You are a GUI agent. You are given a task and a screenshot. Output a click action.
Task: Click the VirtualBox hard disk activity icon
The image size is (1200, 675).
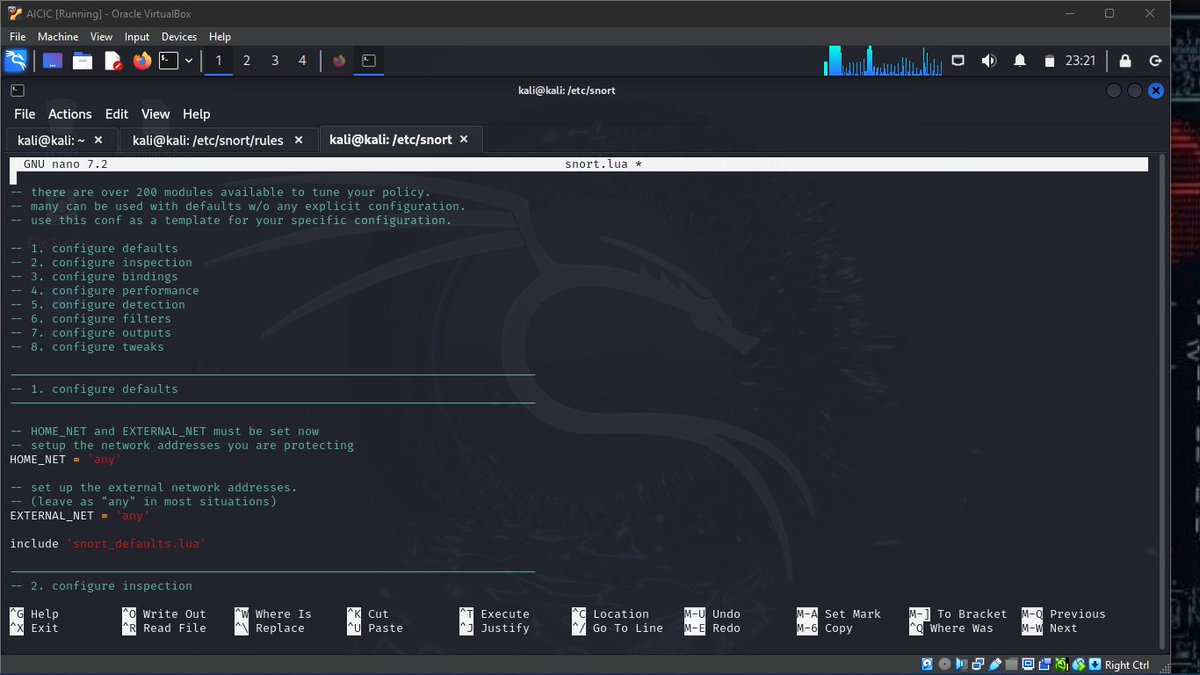(927, 665)
